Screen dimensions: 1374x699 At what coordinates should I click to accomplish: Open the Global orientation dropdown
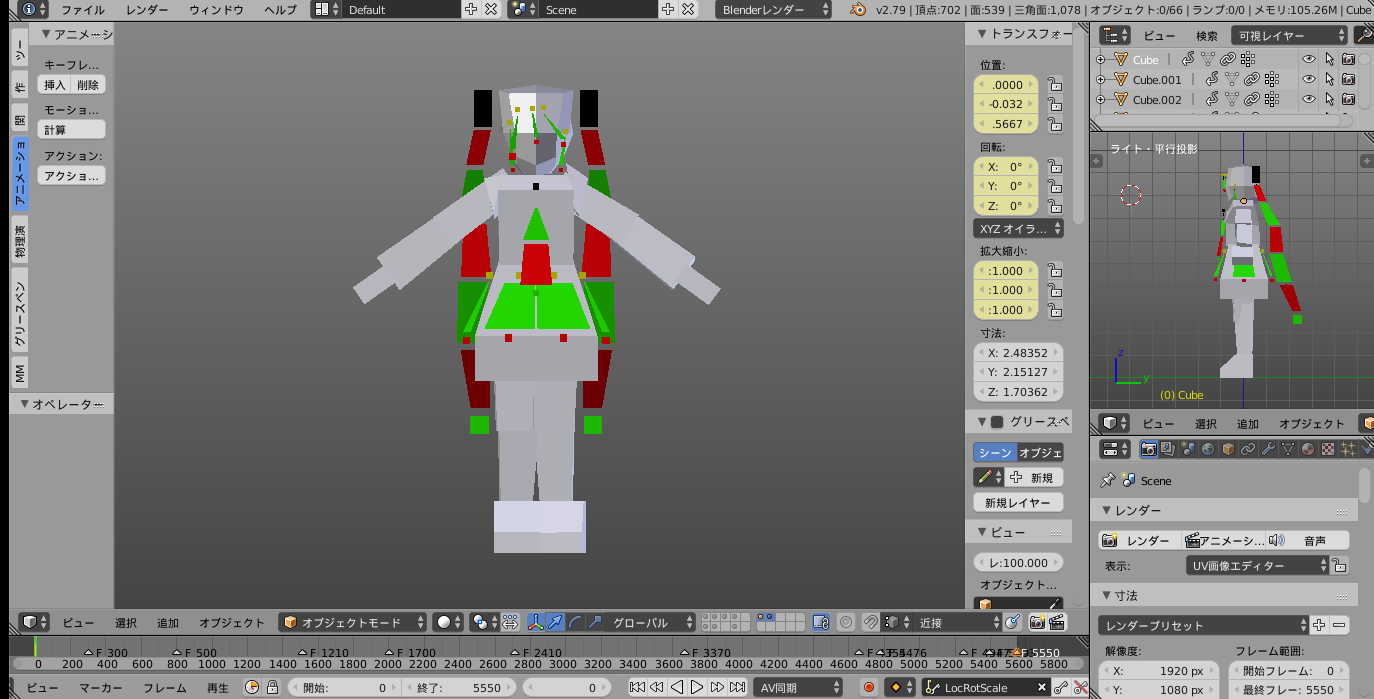click(x=650, y=622)
